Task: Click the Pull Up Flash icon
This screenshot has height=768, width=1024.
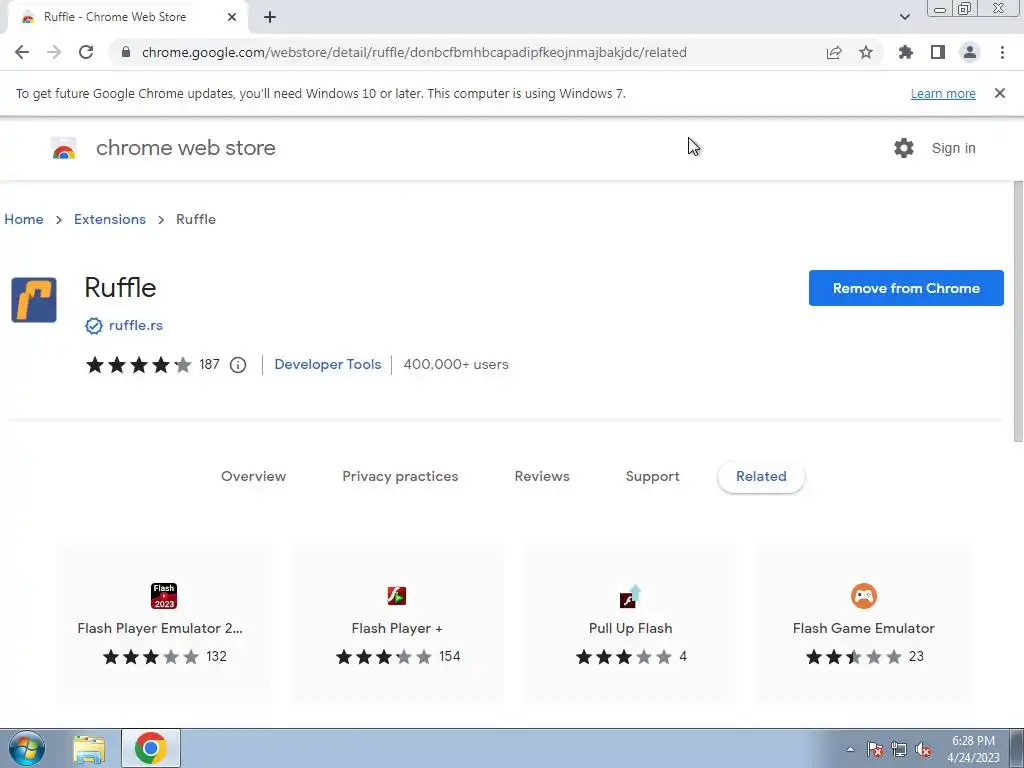Action: tap(630, 596)
